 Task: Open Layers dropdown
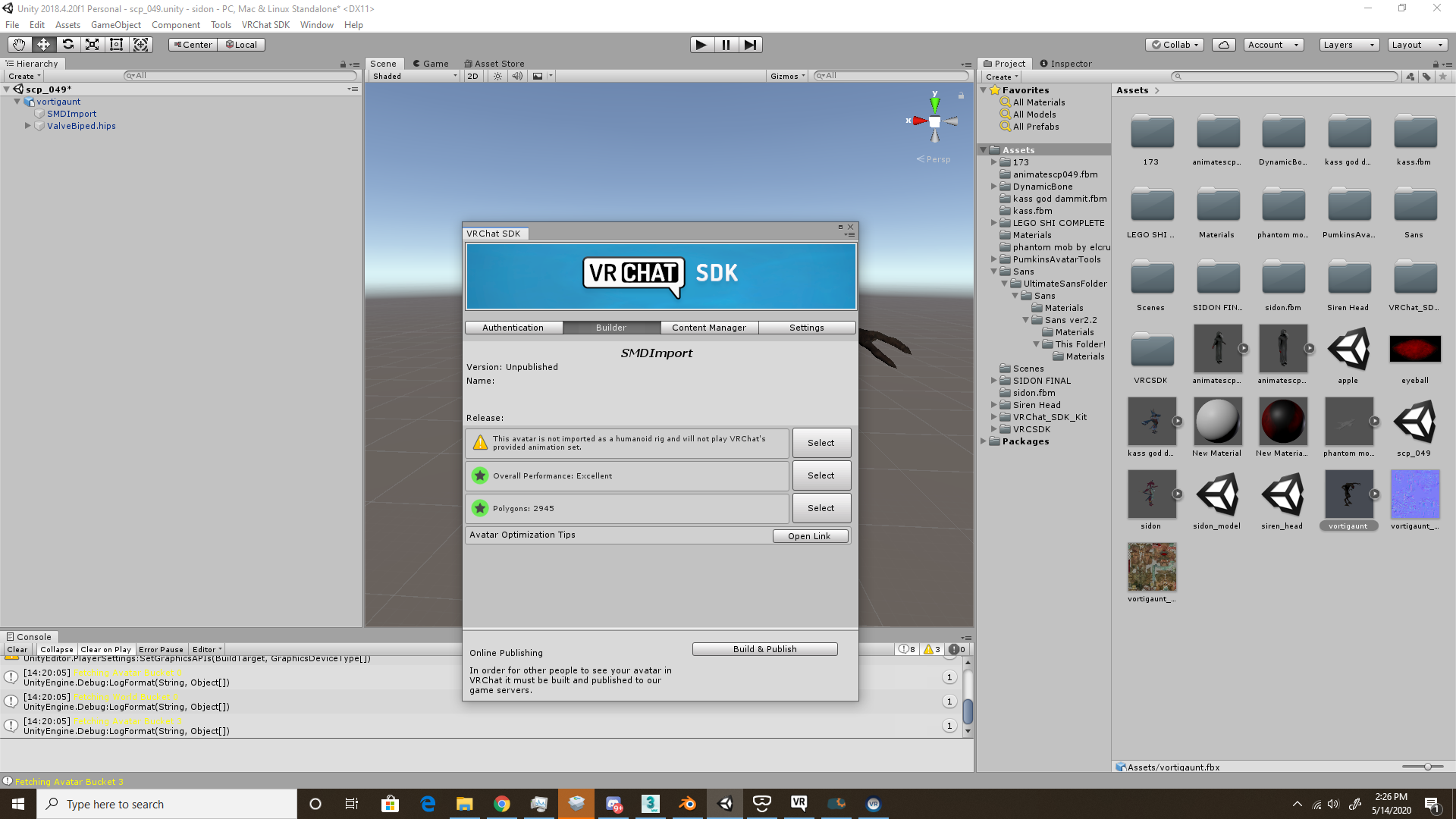point(1349,45)
